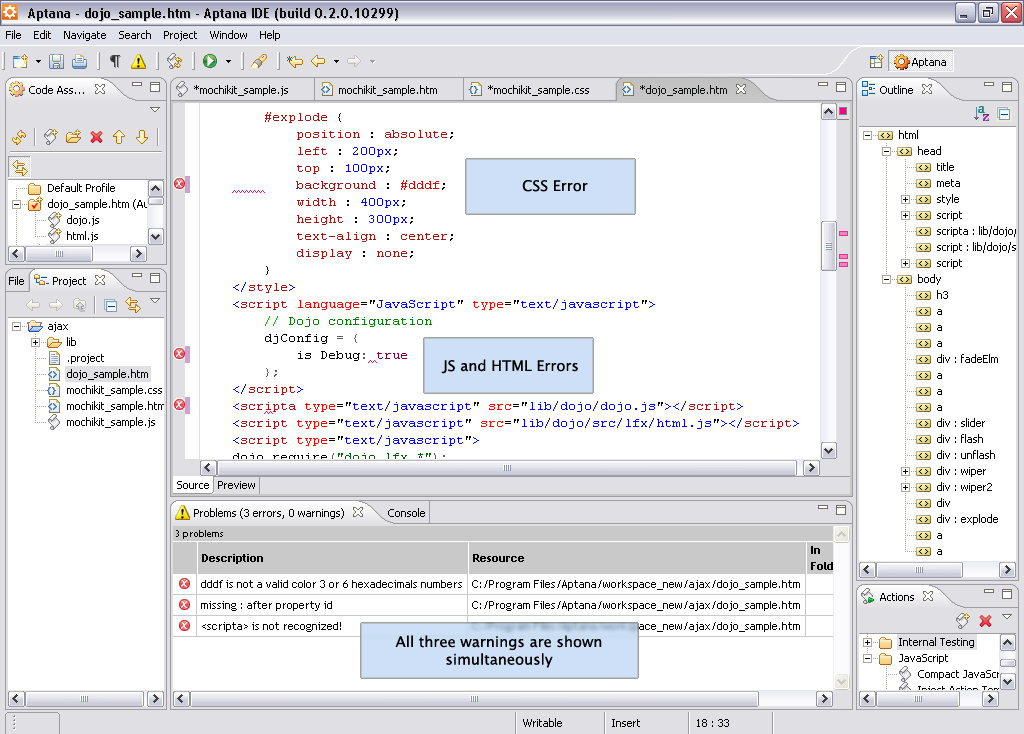Click the error marker beside the scripta line
This screenshot has width=1024, height=734.
coord(180,405)
